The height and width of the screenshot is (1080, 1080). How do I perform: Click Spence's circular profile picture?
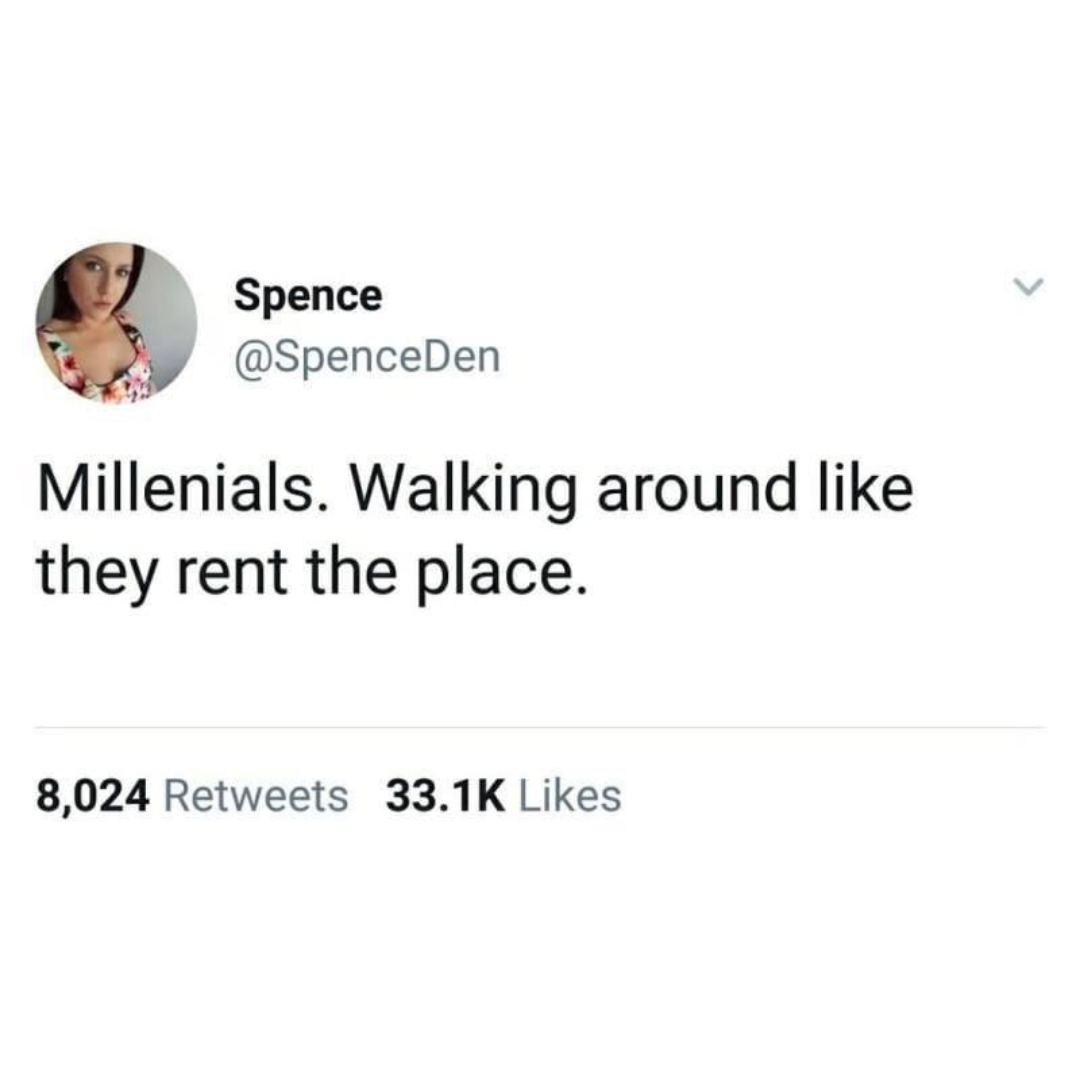[116, 322]
